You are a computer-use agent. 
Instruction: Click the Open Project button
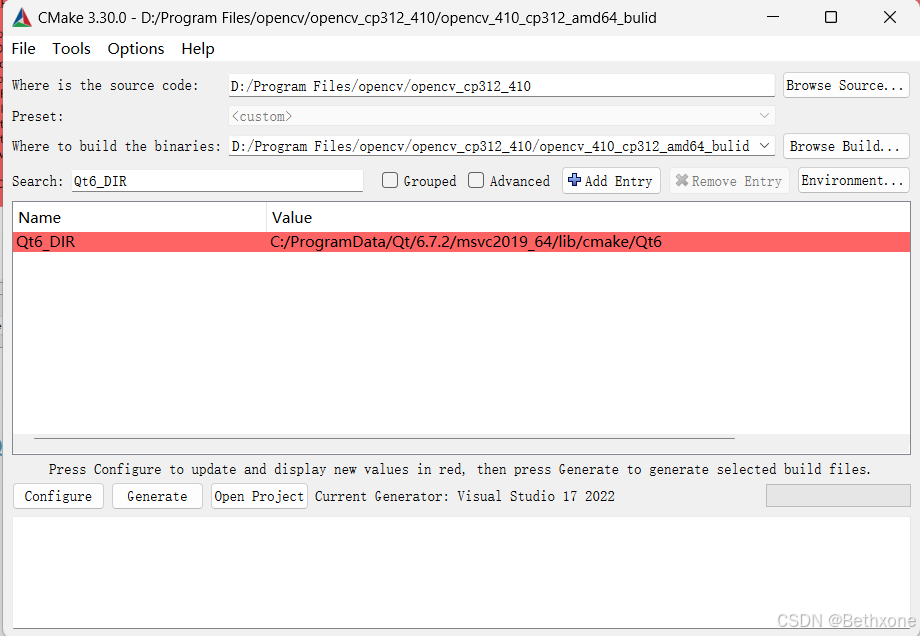pos(259,496)
